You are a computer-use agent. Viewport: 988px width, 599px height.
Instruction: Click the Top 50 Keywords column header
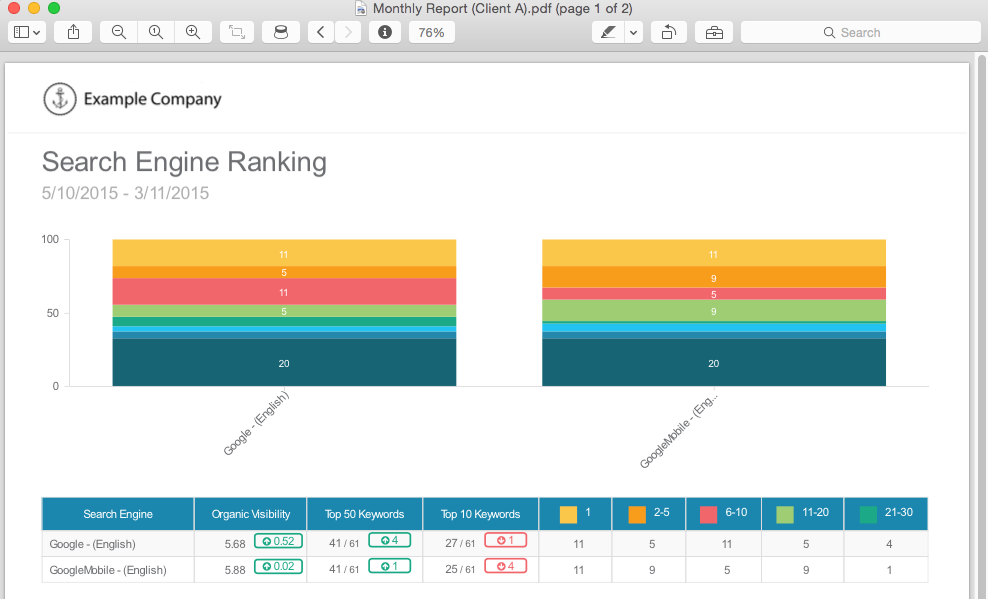coord(364,514)
